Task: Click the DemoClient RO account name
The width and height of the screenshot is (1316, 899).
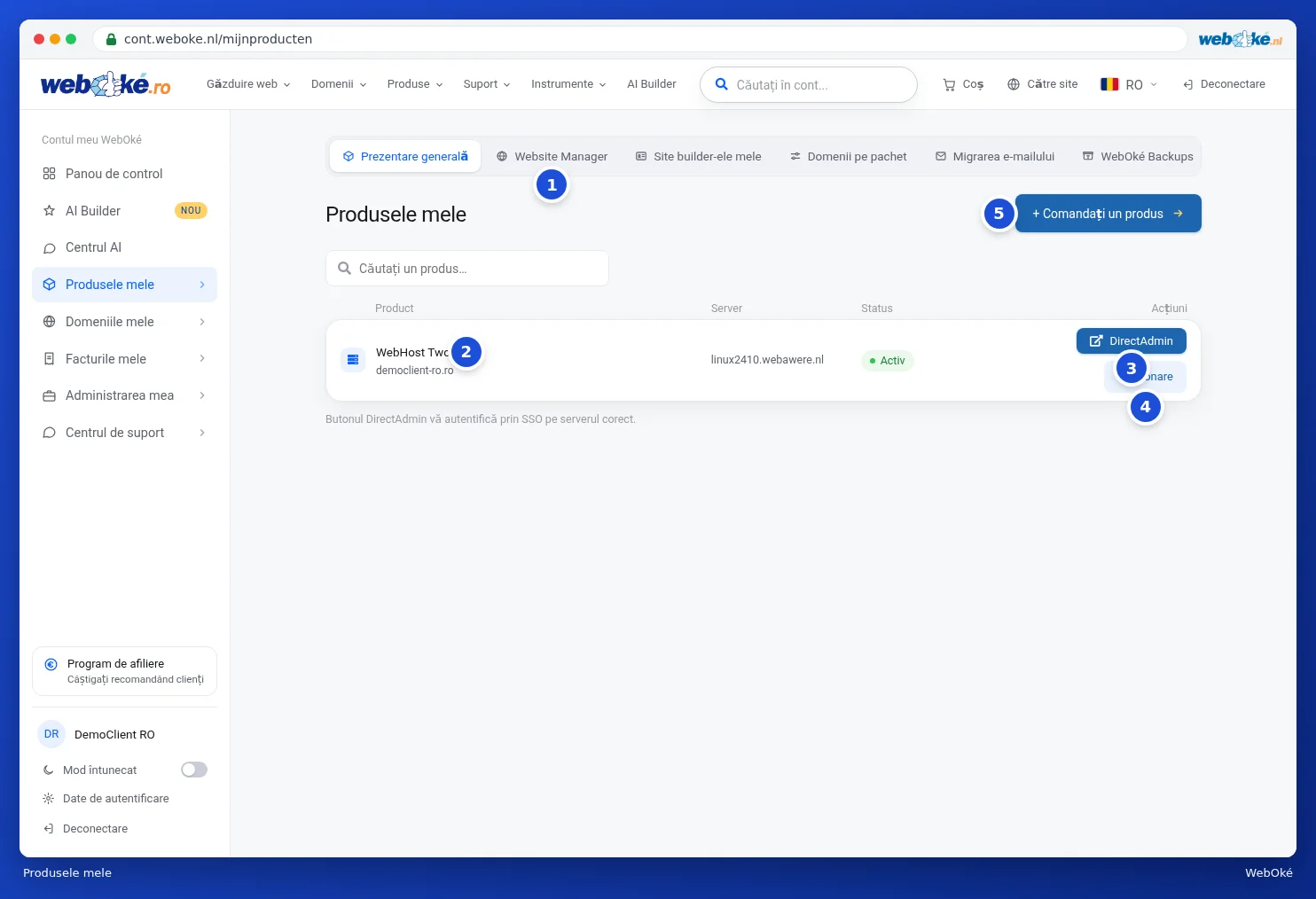Action: pyautogui.click(x=114, y=735)
